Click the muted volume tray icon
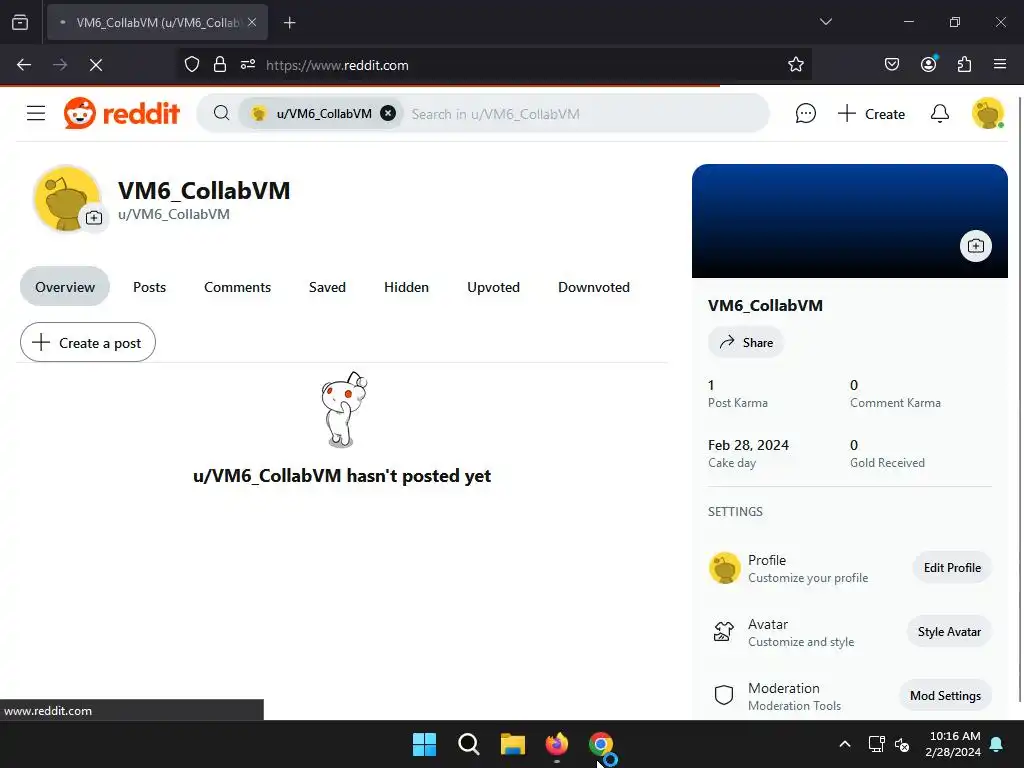The image size is (1024, 768). click(x=902, y=744)
